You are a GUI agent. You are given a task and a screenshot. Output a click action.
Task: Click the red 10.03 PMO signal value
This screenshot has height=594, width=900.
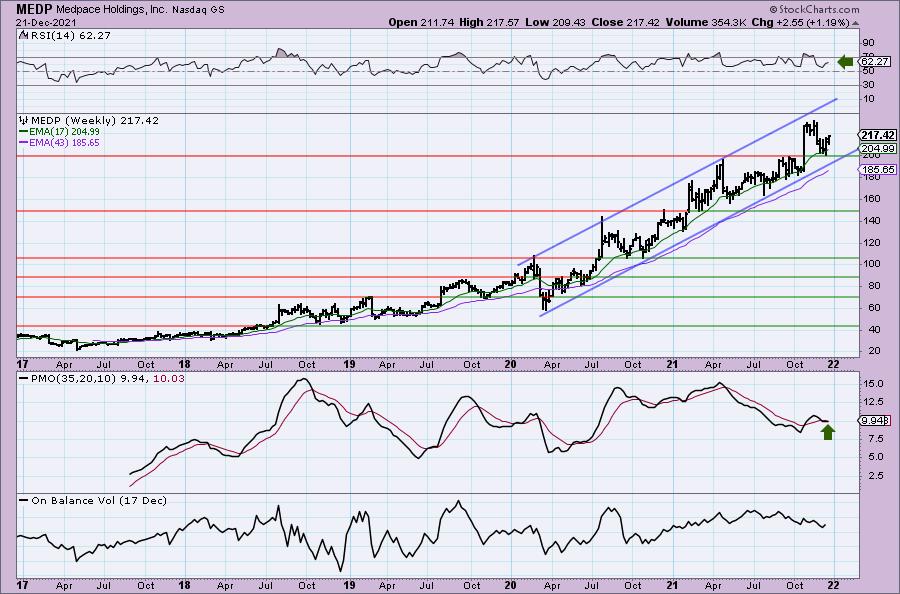pos(169,379)
